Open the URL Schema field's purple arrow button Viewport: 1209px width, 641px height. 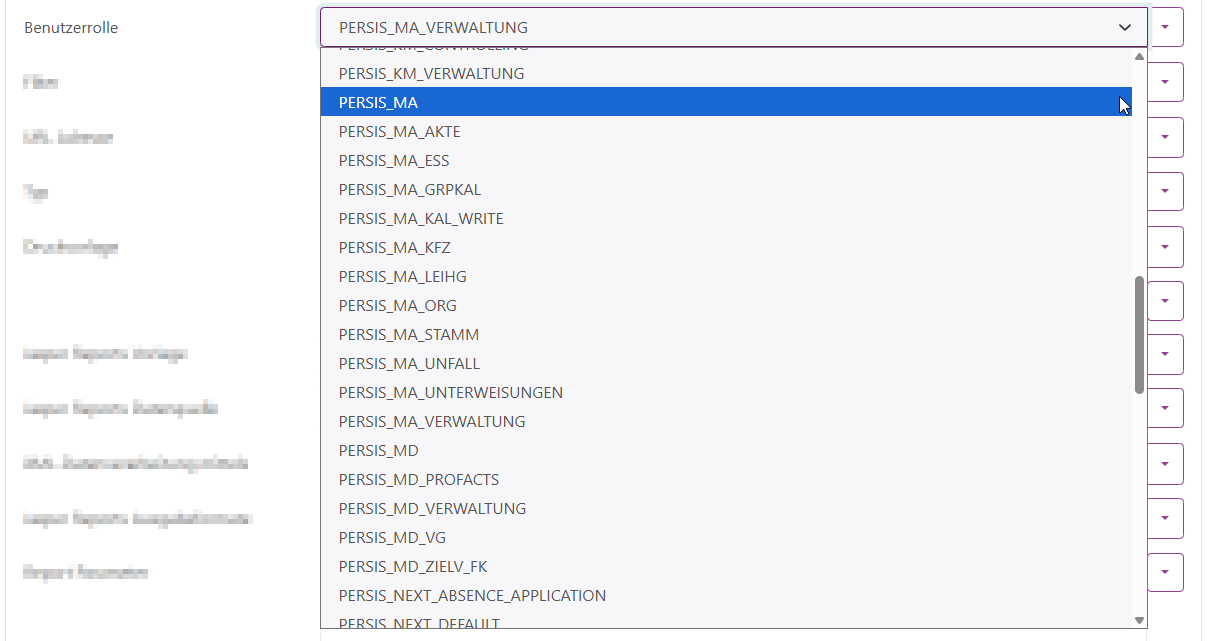click(x=1165, y=137)
